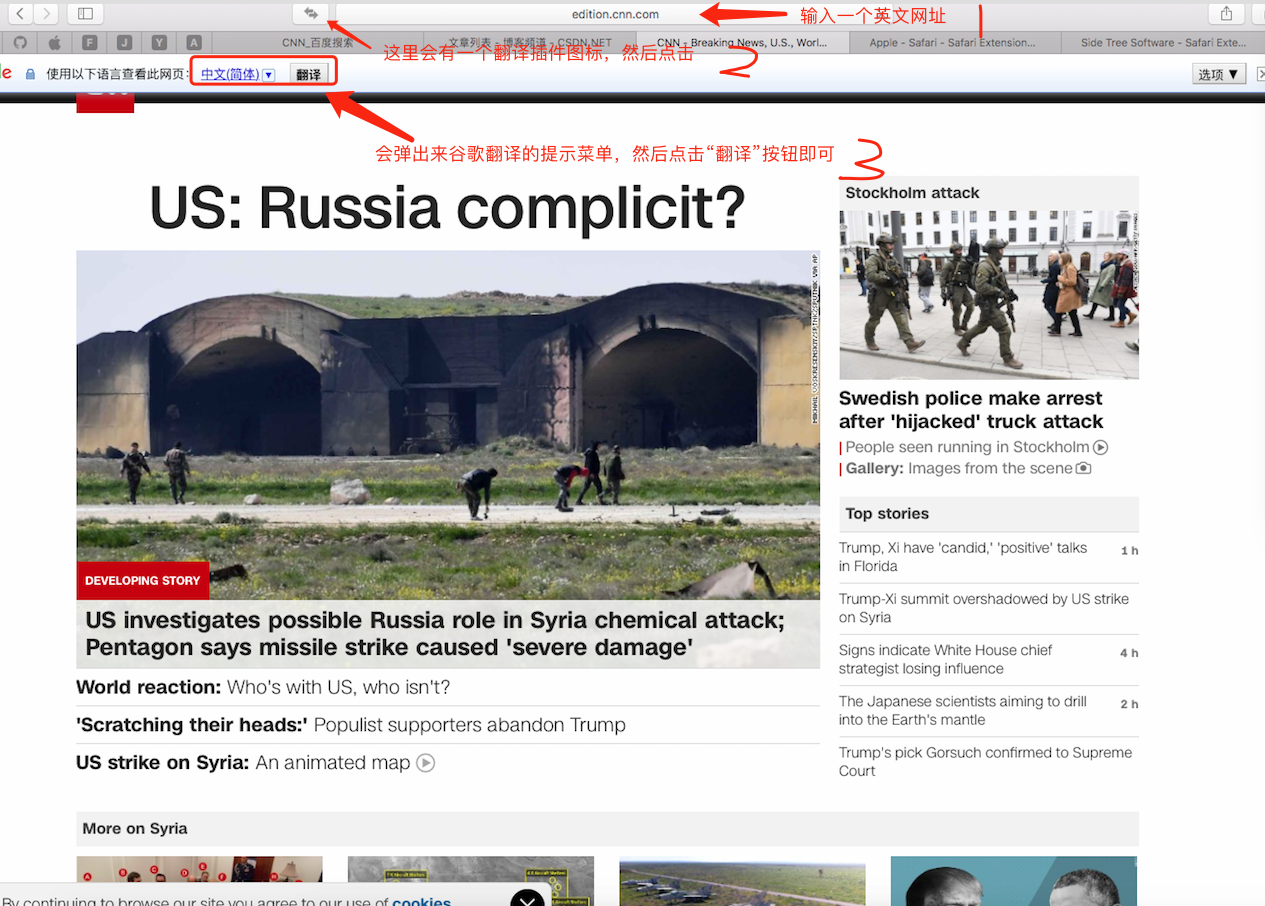Select the 'CNN - Breaking News' tab
The width and height of the screenshot is (1265, 906).
742,43
